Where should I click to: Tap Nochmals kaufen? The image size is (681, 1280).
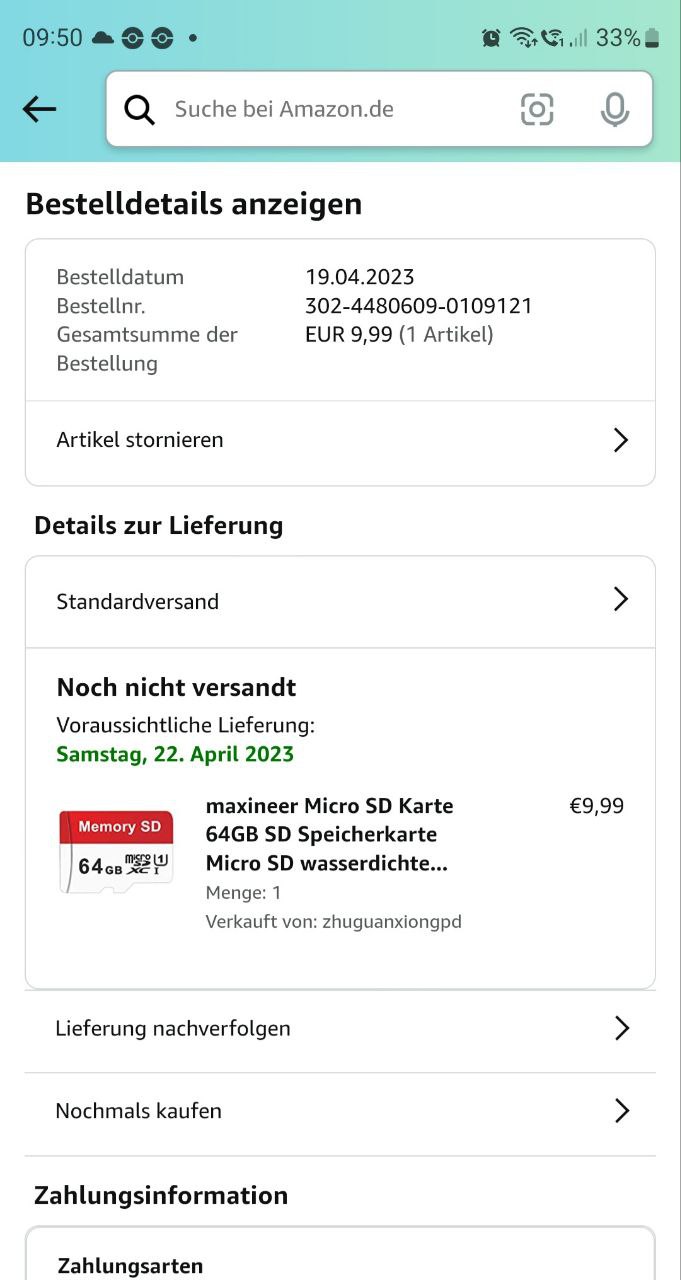(138, 1111)
